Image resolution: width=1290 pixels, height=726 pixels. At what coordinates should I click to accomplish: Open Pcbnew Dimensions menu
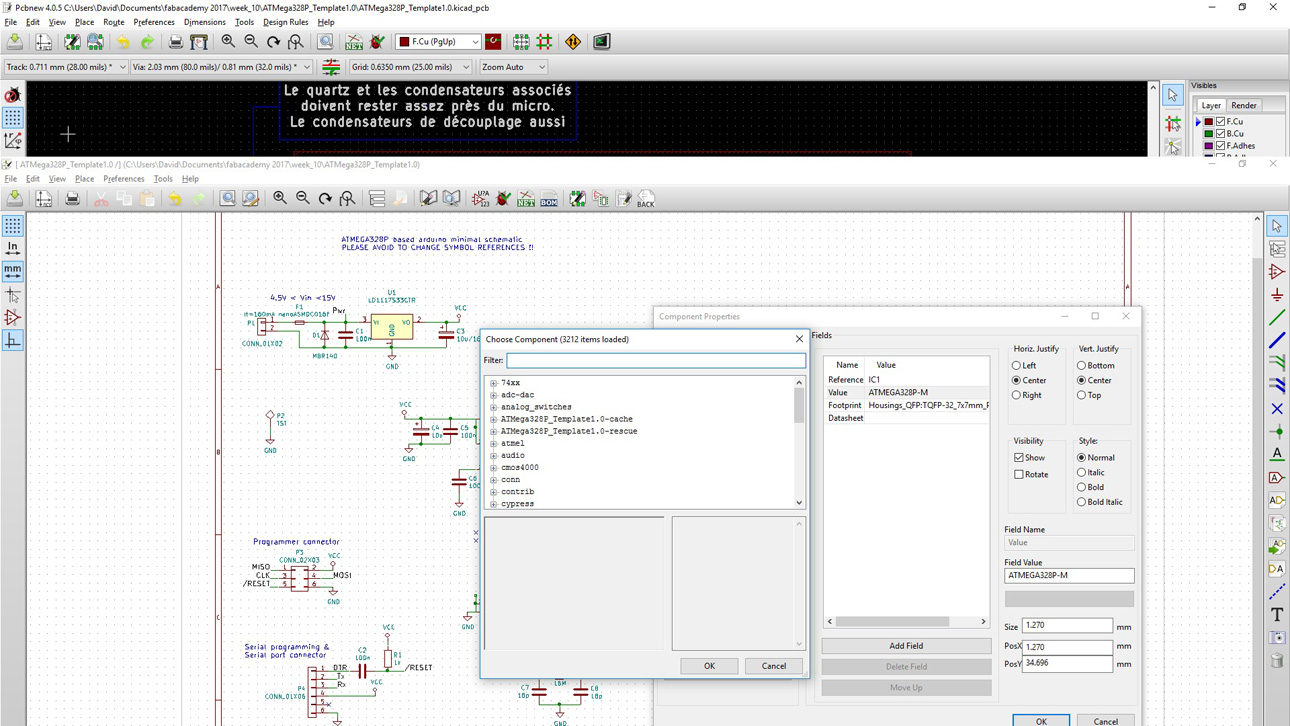click(205, 22)
